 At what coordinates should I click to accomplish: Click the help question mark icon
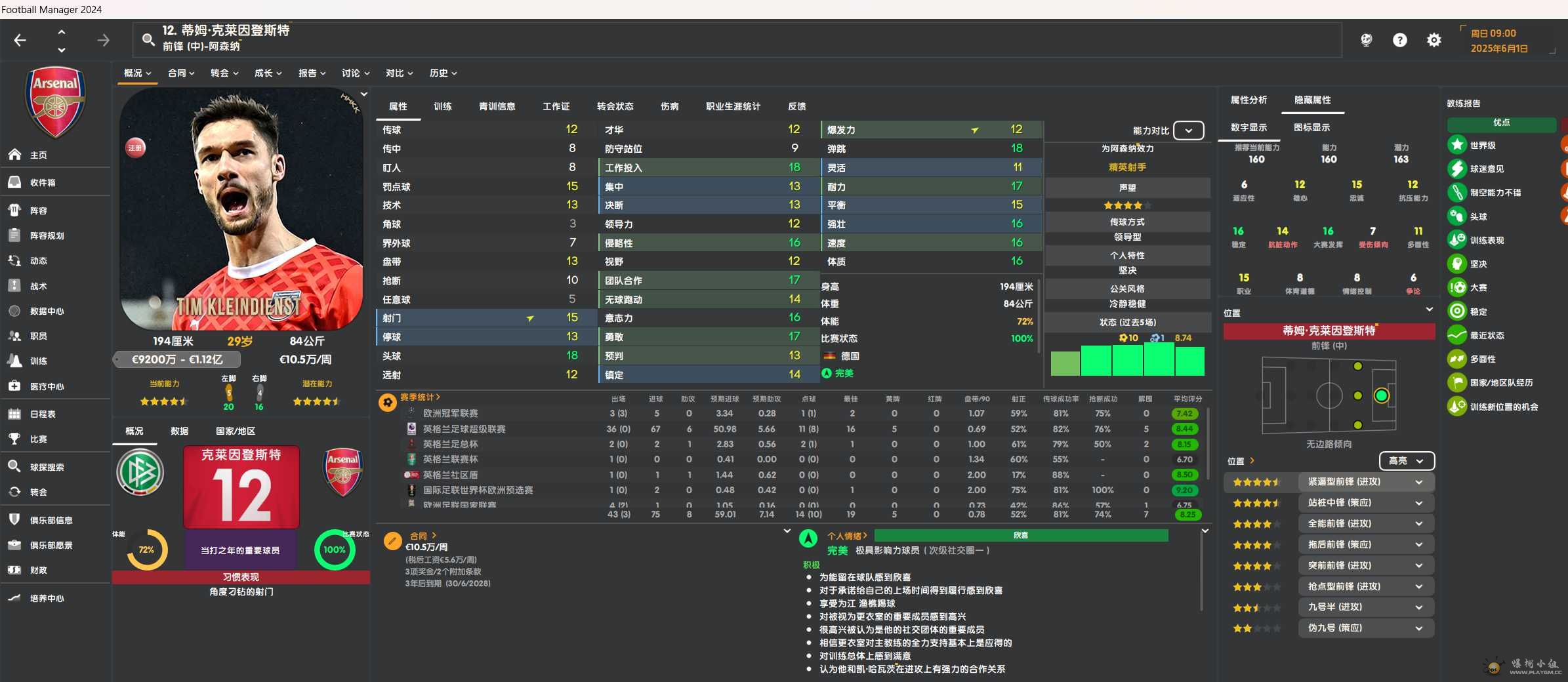click(1399, 41)
